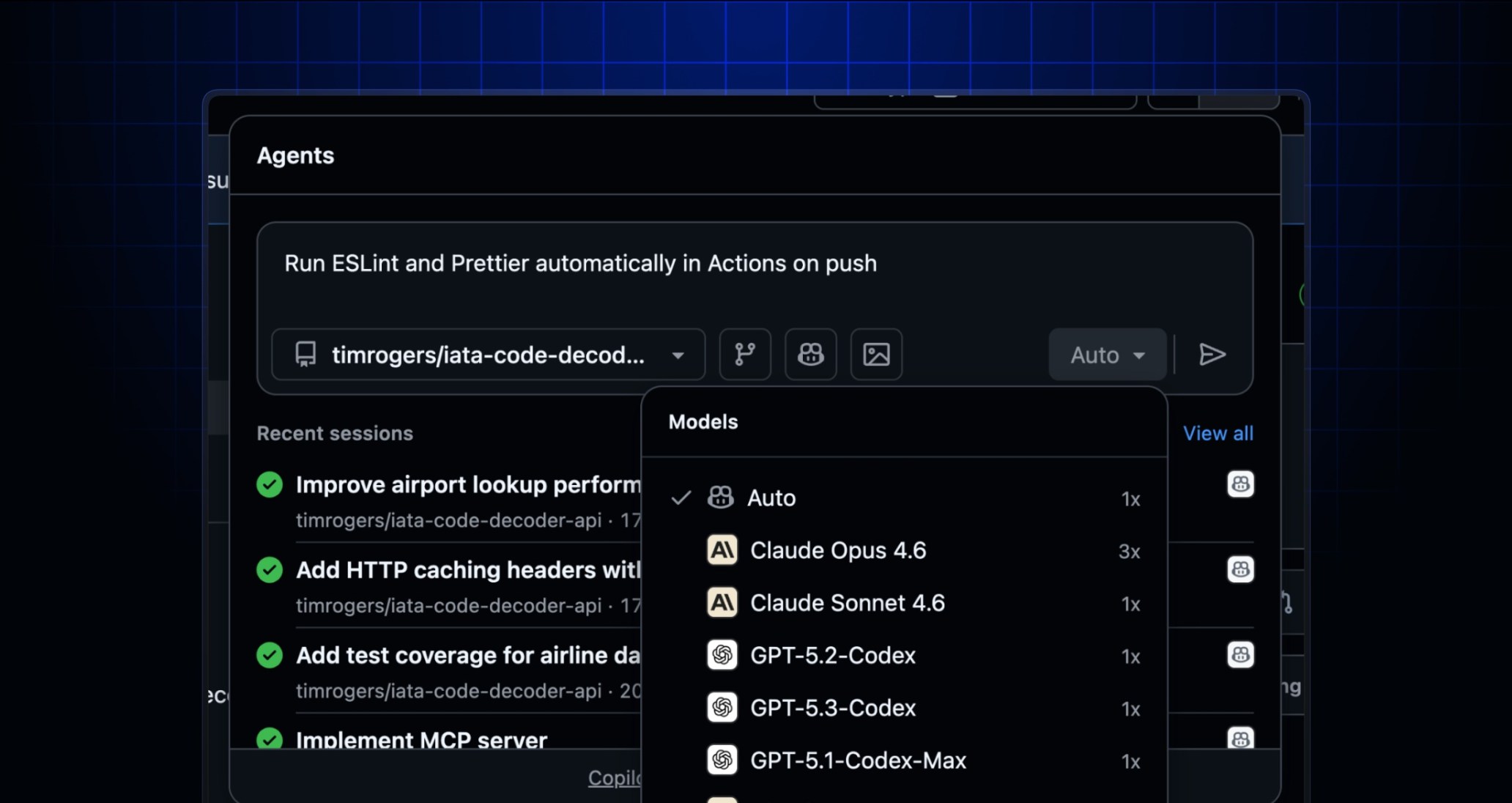The height and width of the screenshot is (803, 1512).
Task: Select GPT-5.3-Codex from Models menu
Action: pyautogui.click(x=832, y=708)
